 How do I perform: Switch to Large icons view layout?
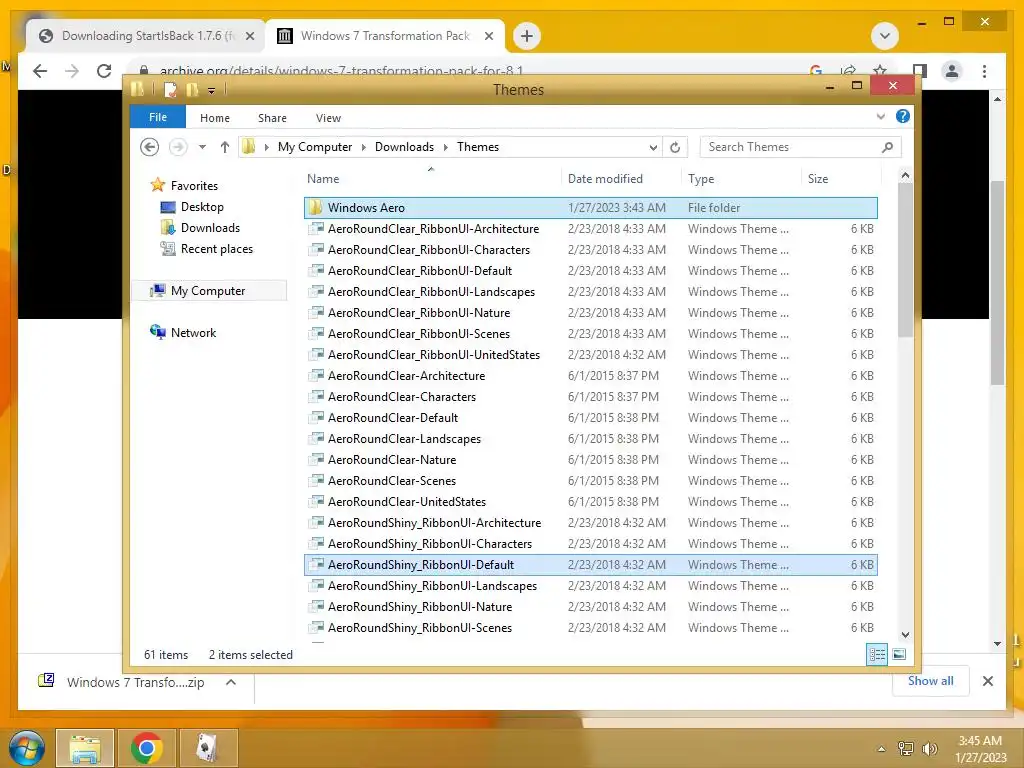(899, 654)
